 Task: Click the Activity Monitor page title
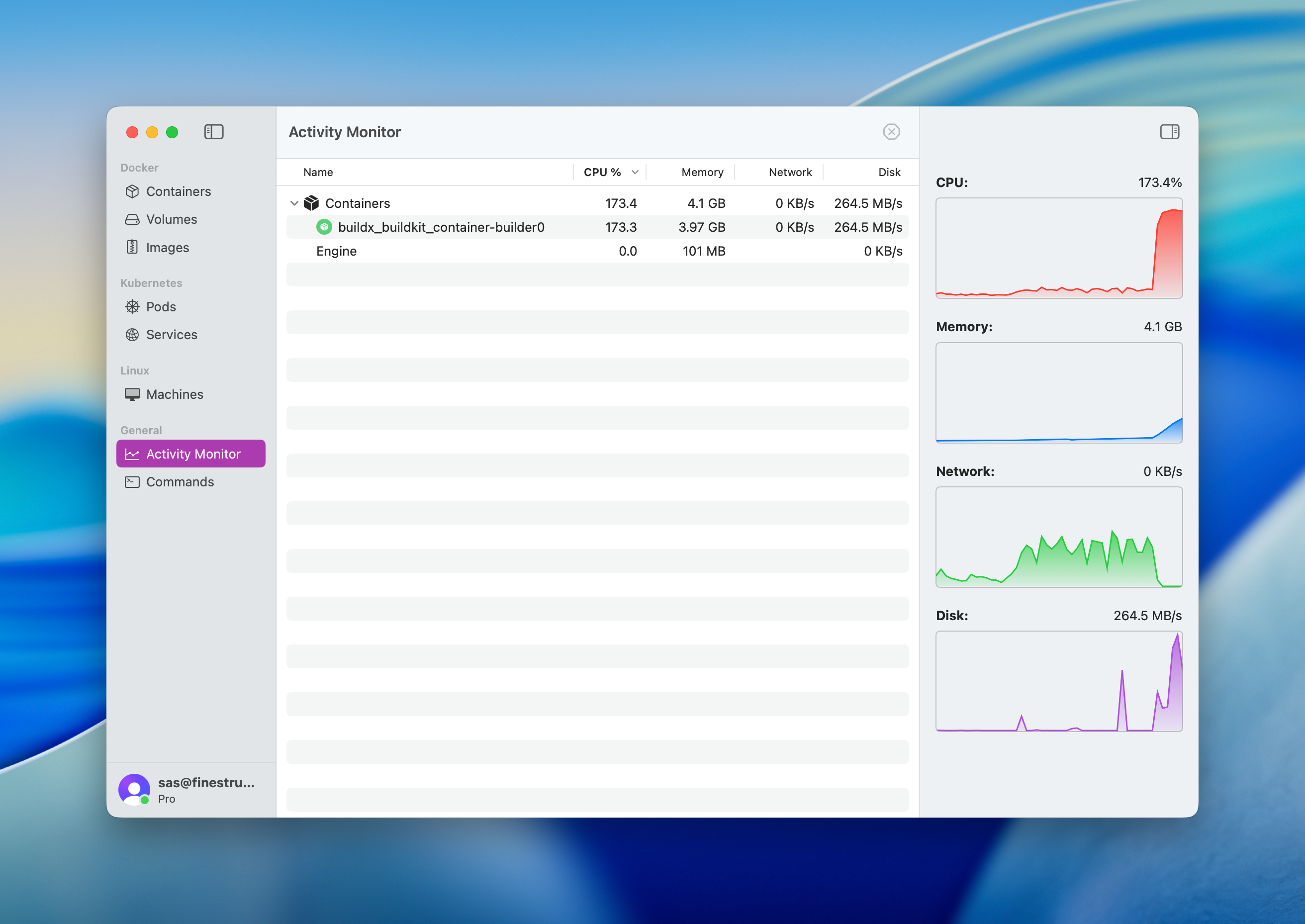[345, 132]
